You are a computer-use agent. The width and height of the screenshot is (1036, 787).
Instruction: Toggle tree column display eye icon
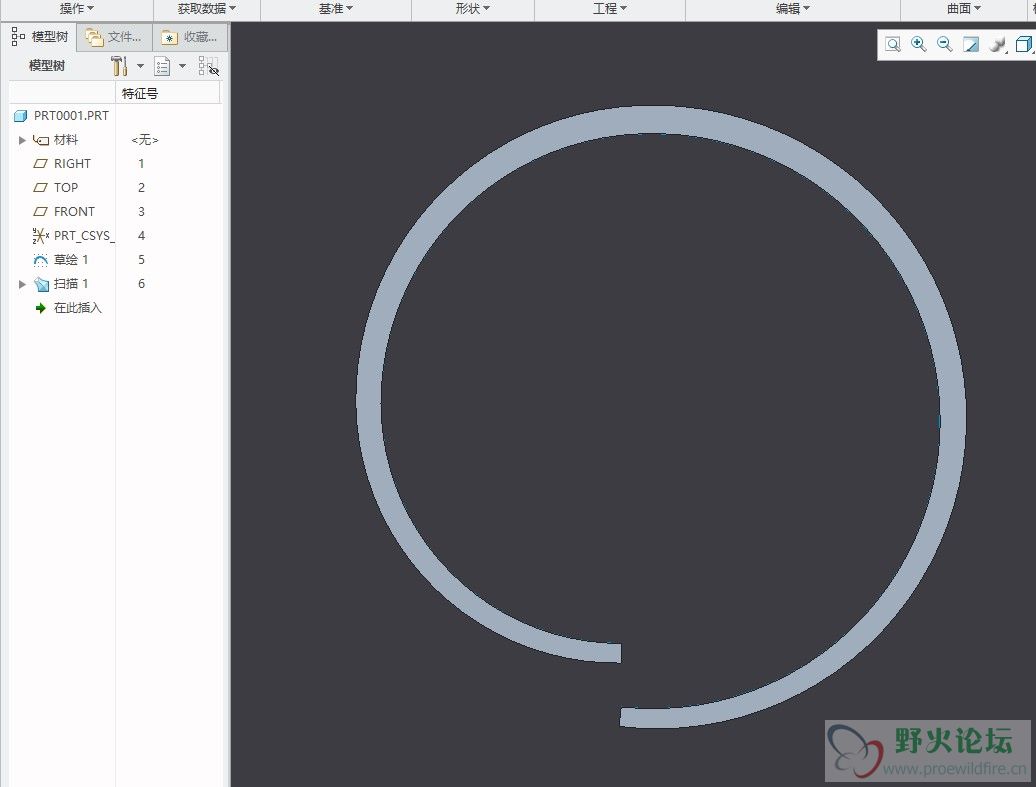(x=208, y=65)
